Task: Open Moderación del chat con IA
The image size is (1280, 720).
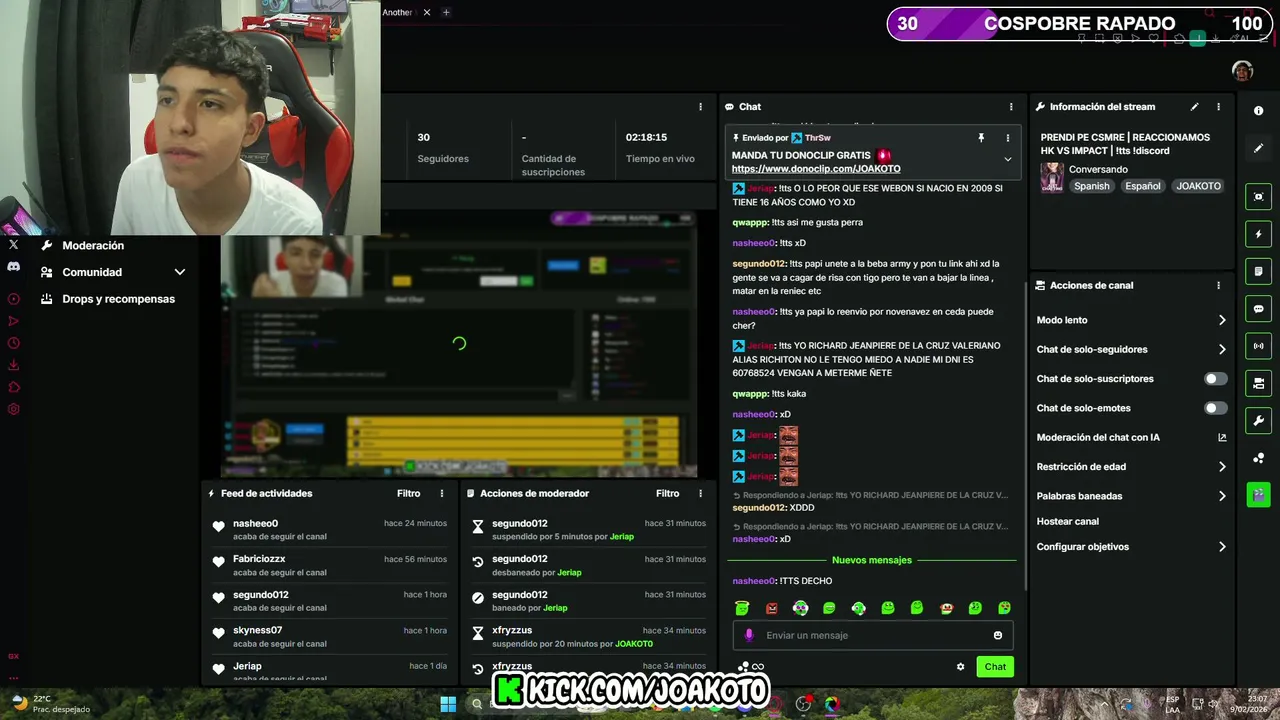Action: click(1131, 438)
